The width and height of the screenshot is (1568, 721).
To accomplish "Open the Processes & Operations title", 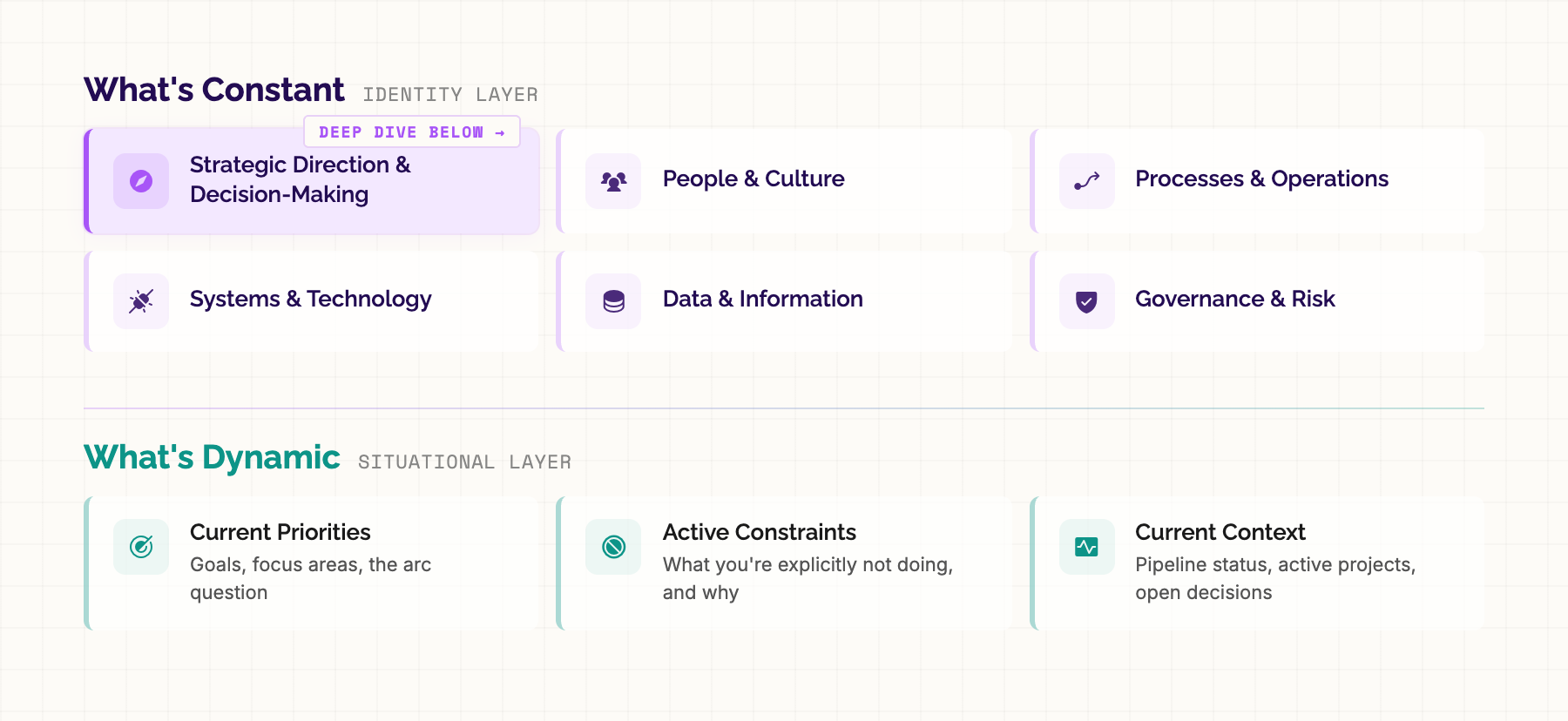I will pyautogui.click(x=1261, y=179).
